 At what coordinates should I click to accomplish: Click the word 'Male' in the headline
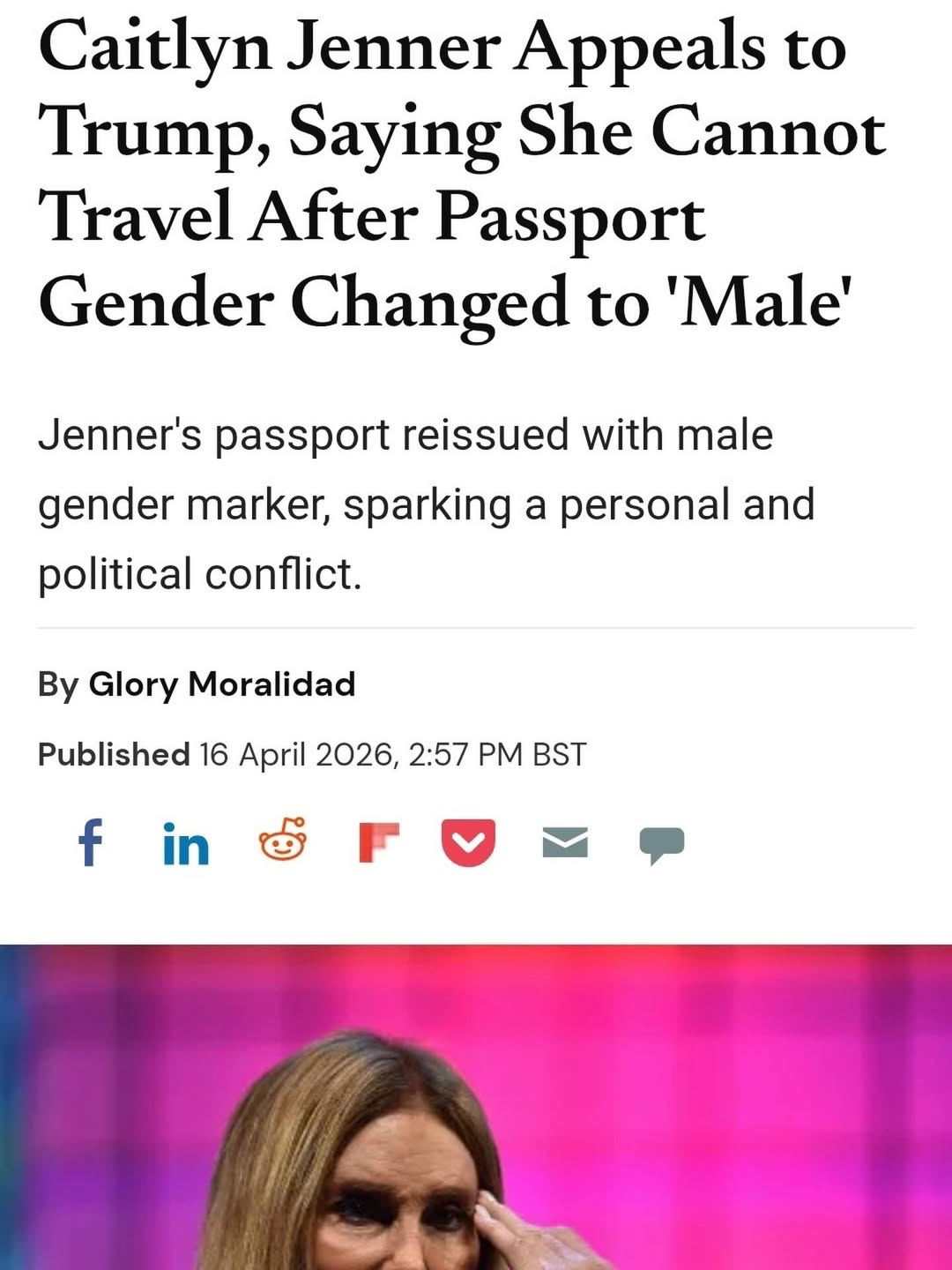tap(754, 303)
